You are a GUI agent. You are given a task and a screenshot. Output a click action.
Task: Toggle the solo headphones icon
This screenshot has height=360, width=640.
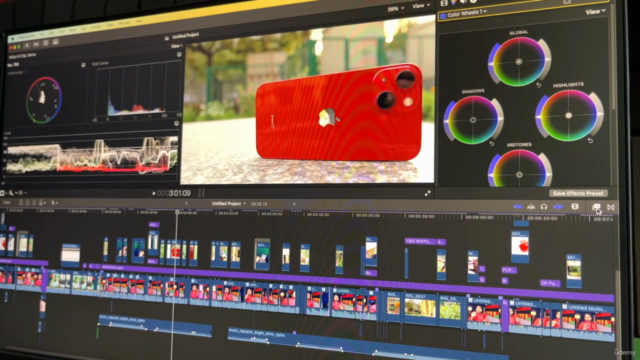point(544,207)
